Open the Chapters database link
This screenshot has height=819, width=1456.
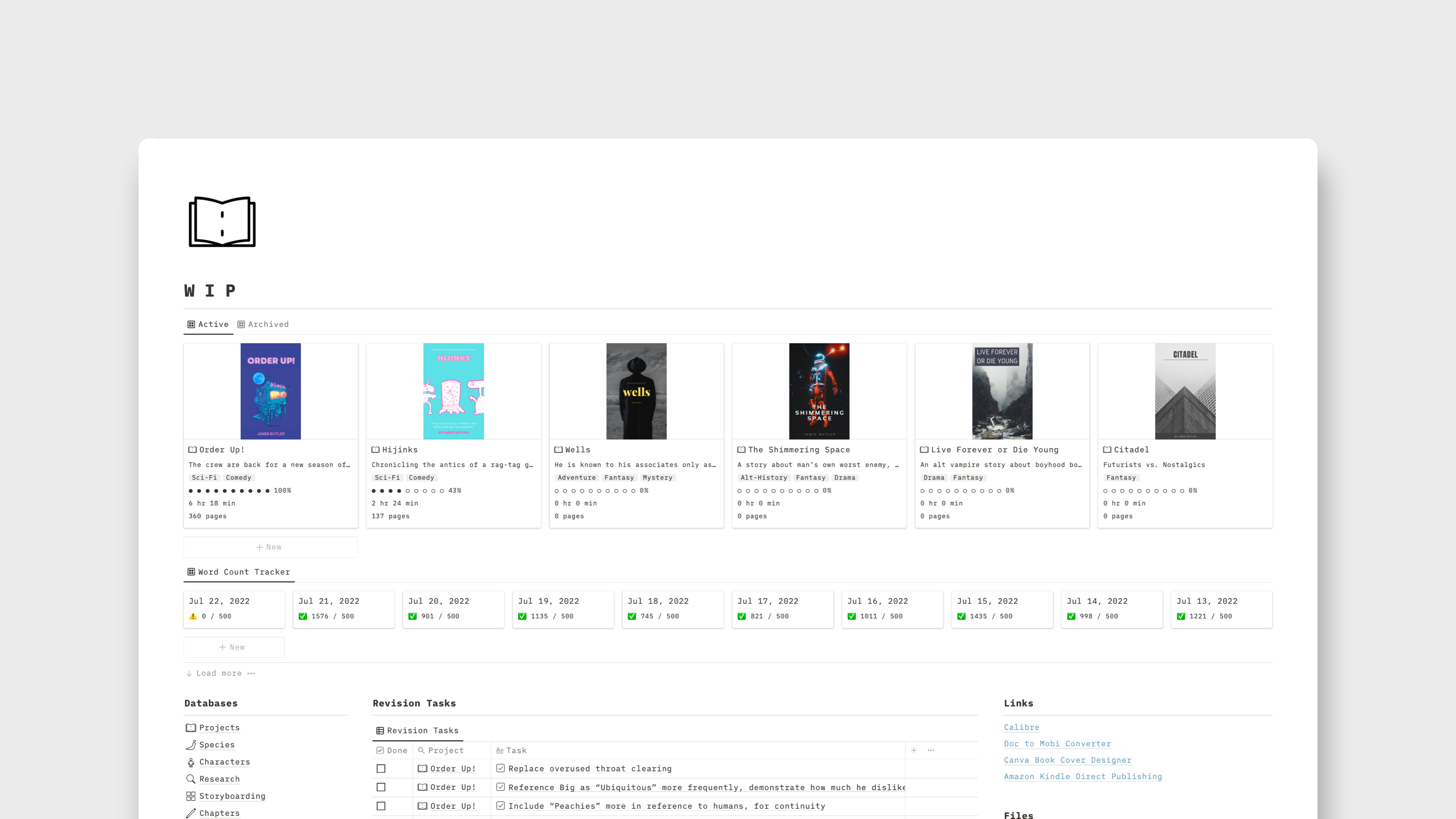coord(219,813)
